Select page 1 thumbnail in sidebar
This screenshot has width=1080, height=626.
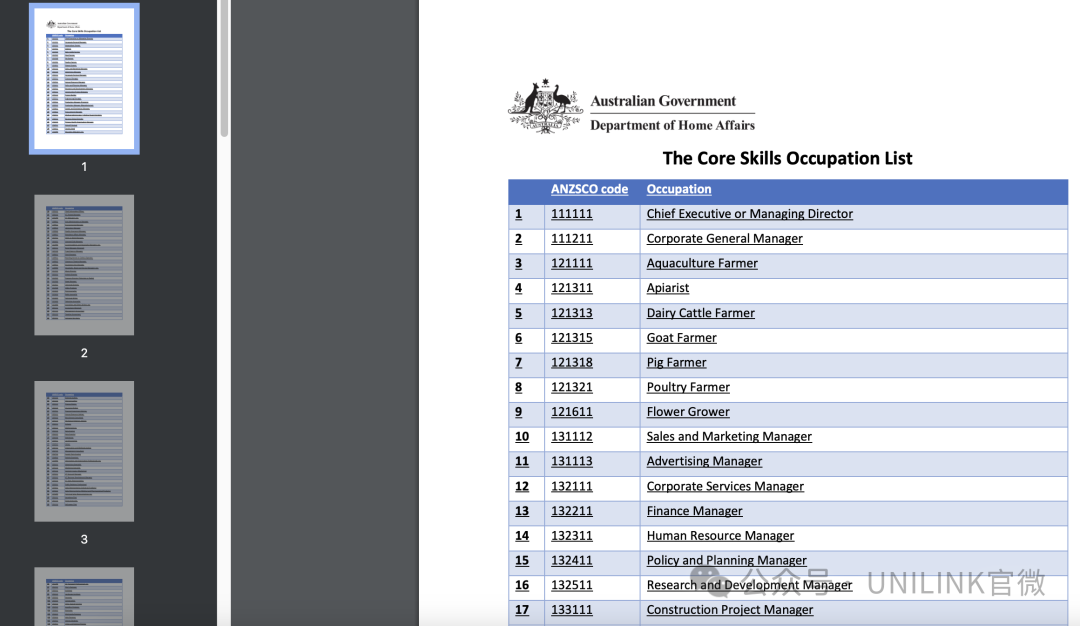84,79
